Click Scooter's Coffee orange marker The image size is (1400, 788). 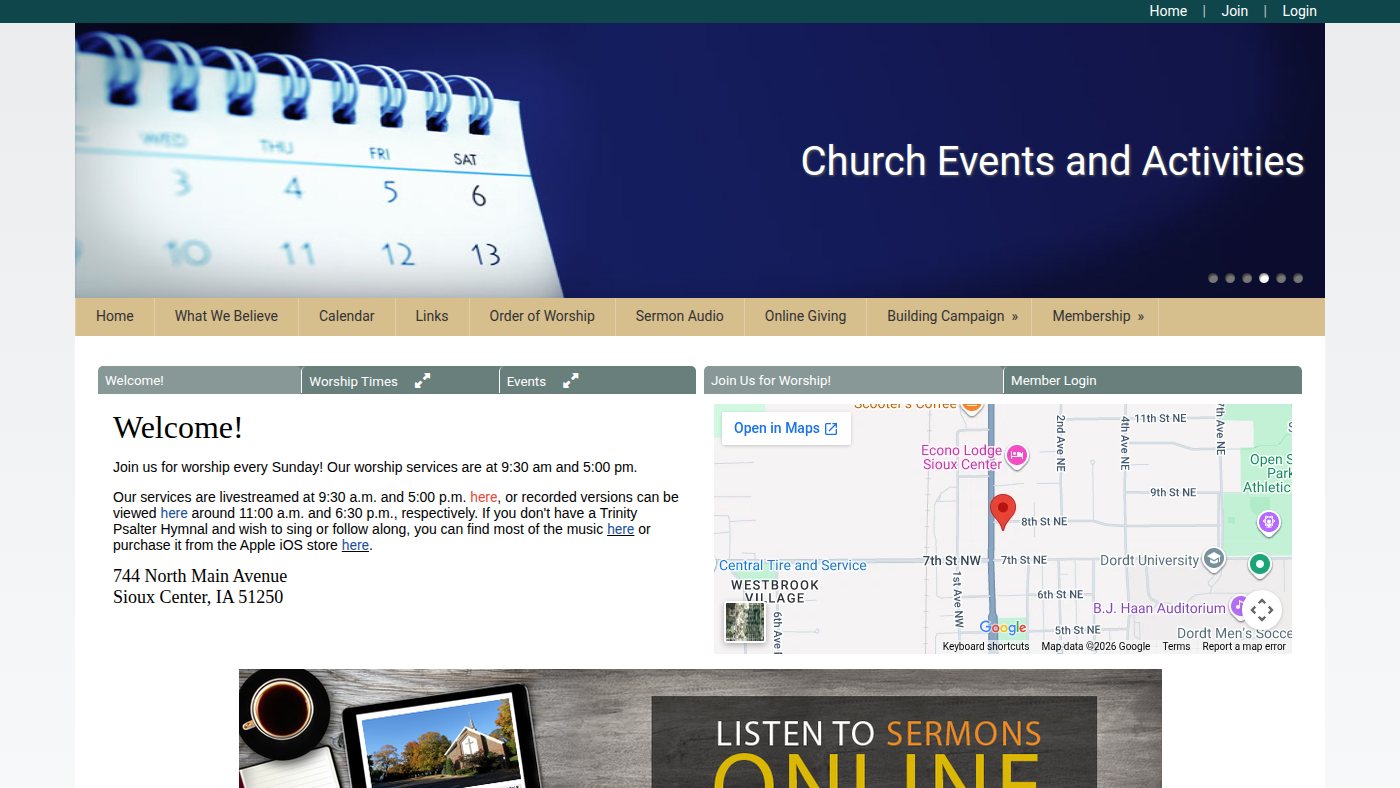coord(971,407)
